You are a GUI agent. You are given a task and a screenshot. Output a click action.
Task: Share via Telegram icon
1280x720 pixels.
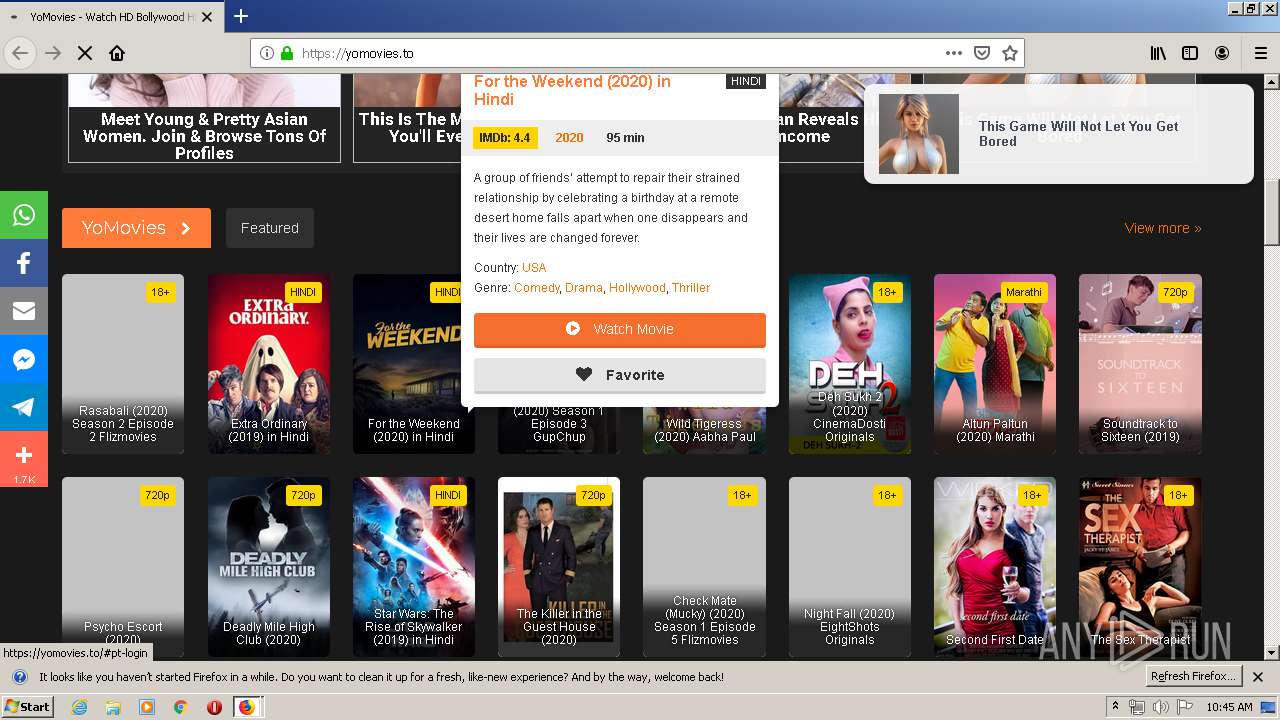[x=24, y=407]
